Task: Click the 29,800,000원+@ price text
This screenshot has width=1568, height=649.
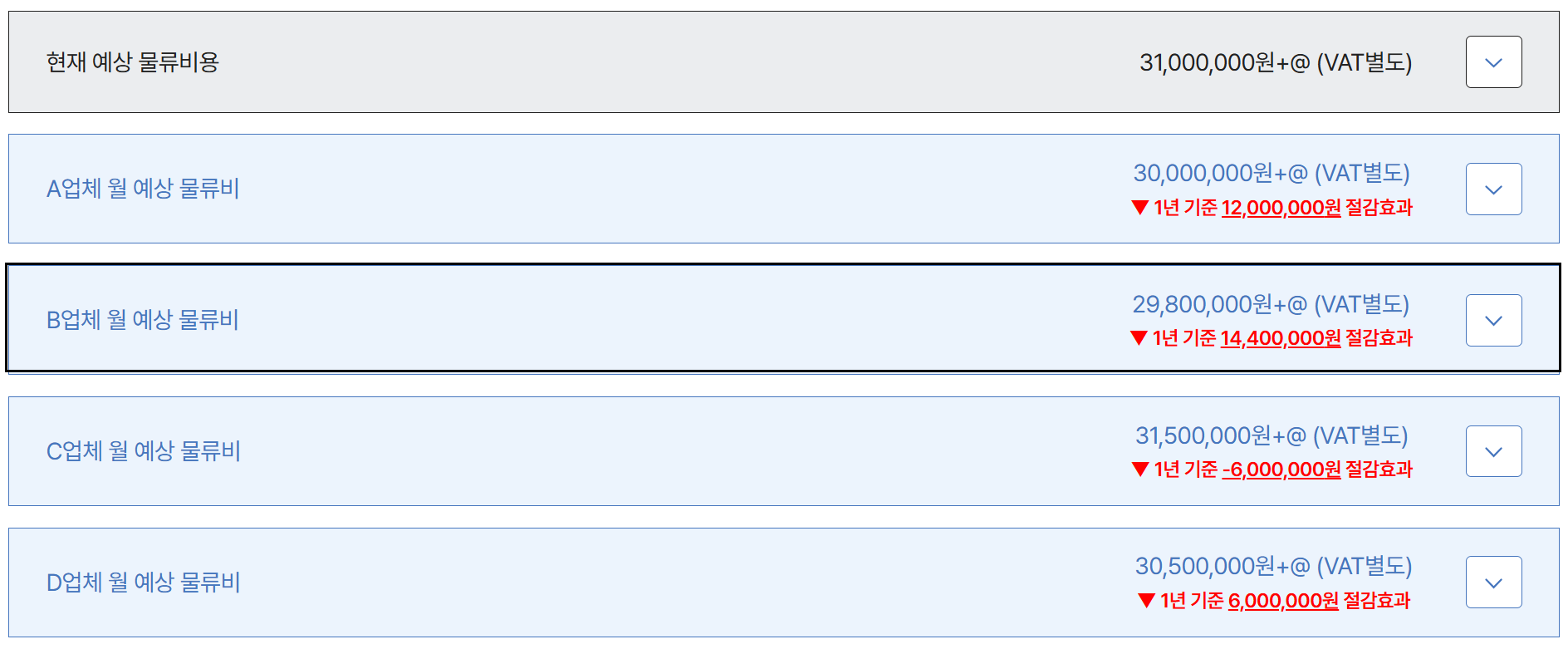Action: point(1271,304)
